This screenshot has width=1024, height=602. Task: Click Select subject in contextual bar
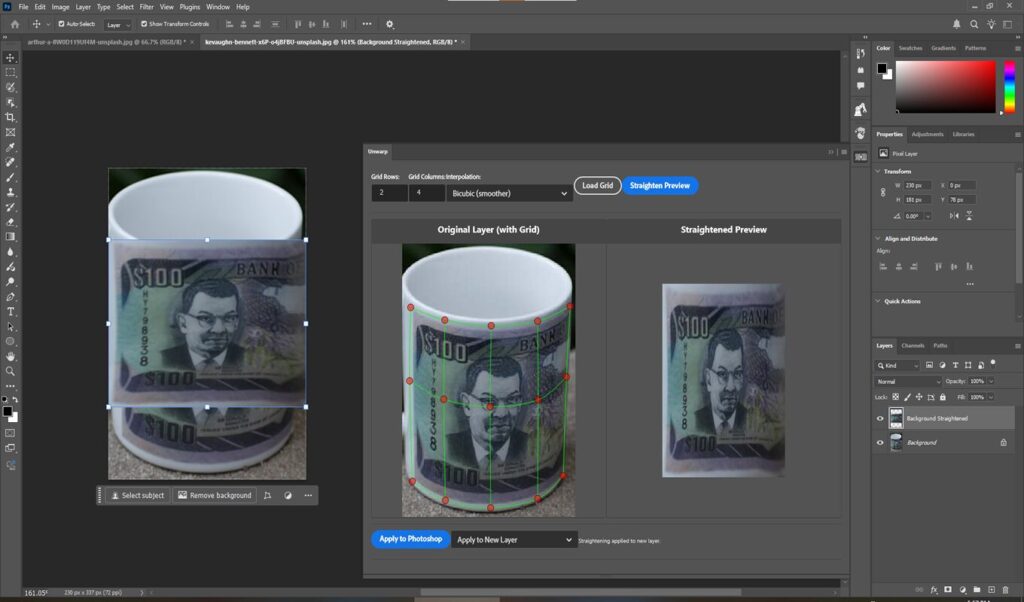tap(138, 496)
